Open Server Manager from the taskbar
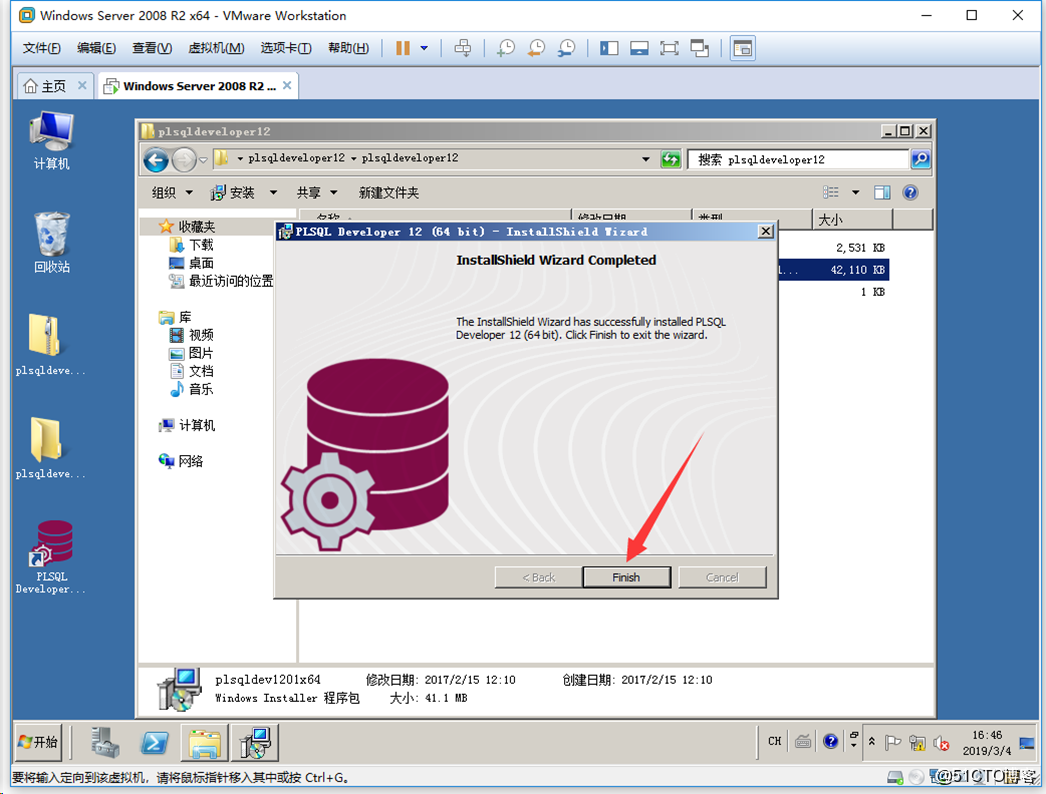Screen dimensions: 1046x794 coord(105,742)
